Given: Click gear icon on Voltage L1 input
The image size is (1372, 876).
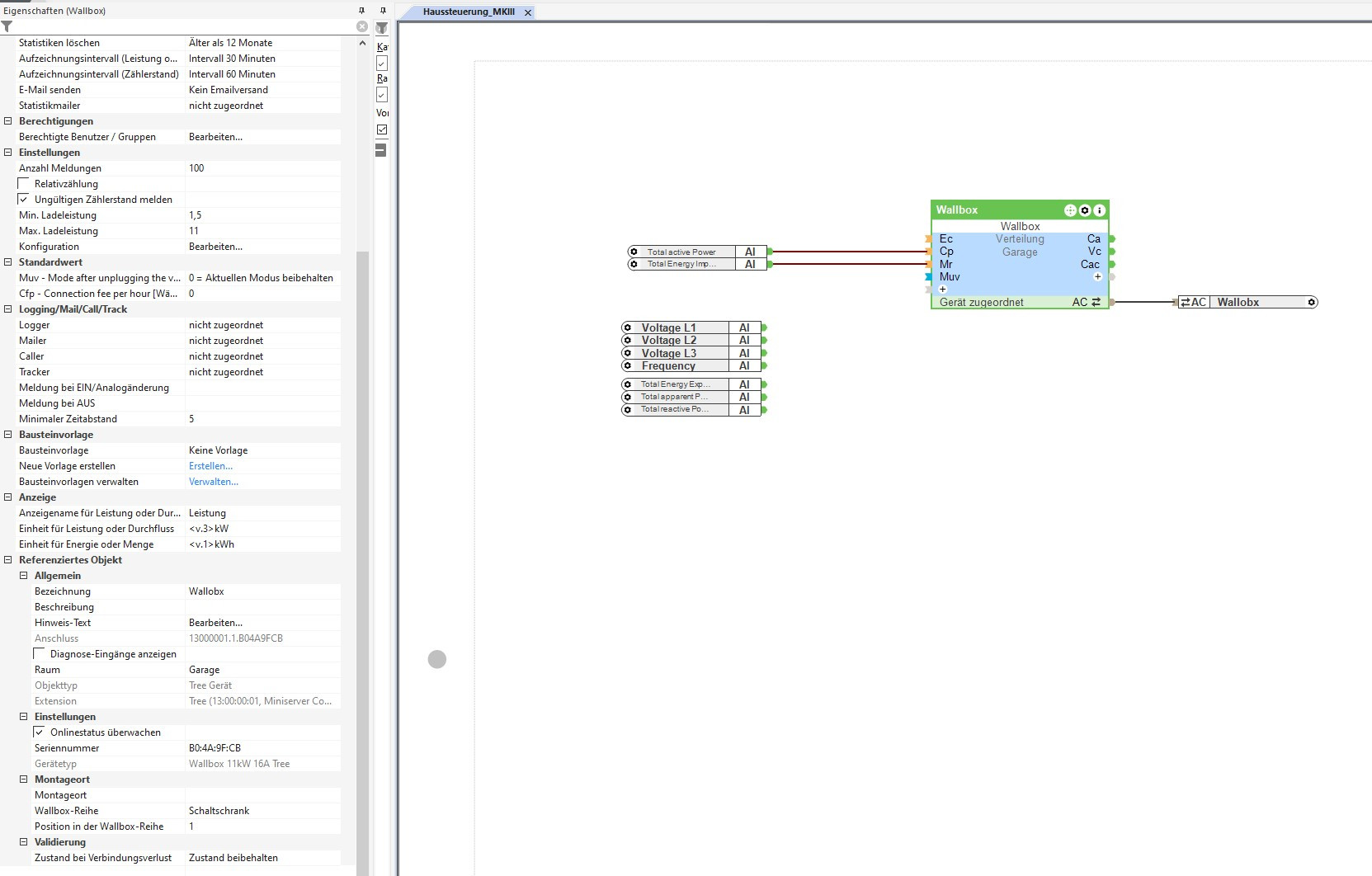Looking at the screenshot, I should 628,327.
